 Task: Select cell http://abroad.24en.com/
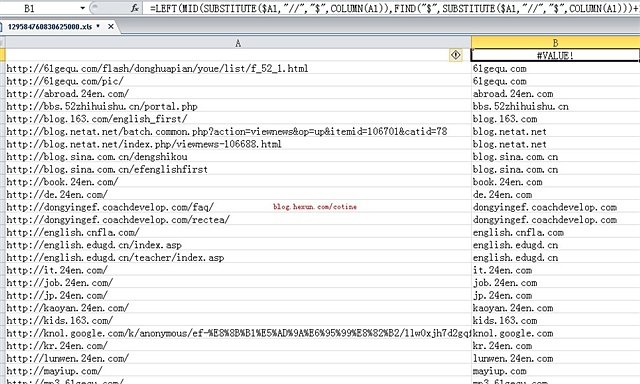click(238, 93)
